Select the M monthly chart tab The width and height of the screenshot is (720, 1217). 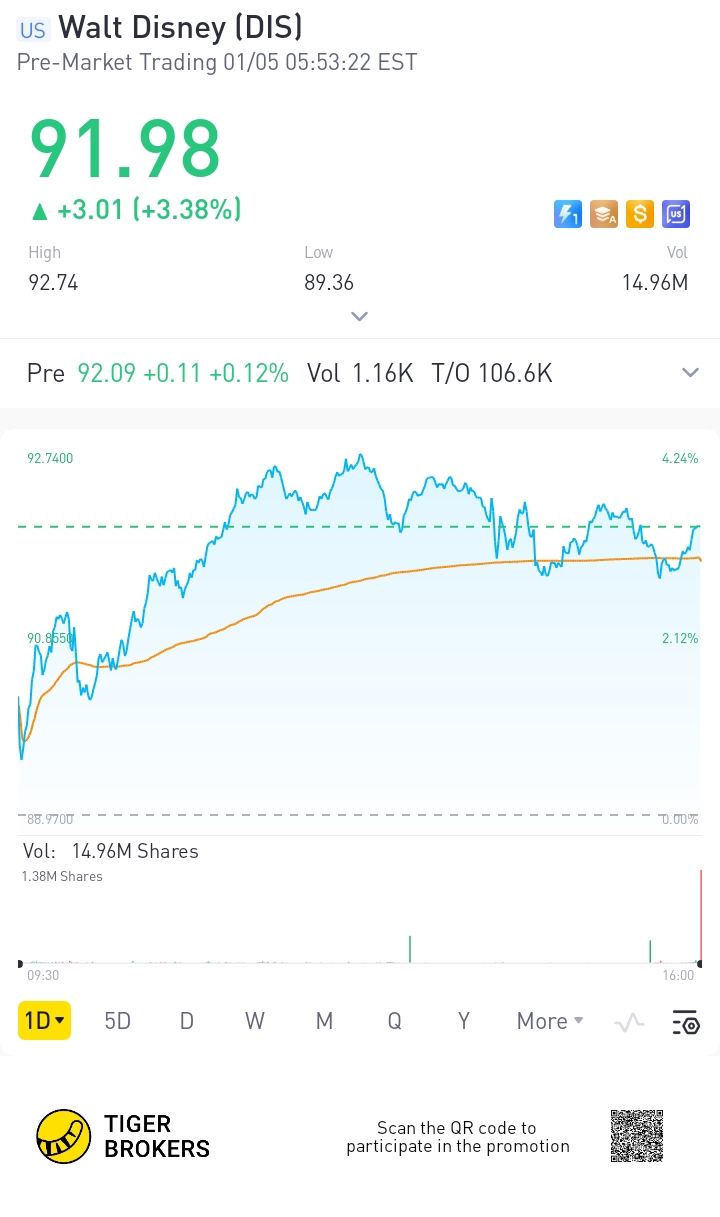[x=324, y=1021]
